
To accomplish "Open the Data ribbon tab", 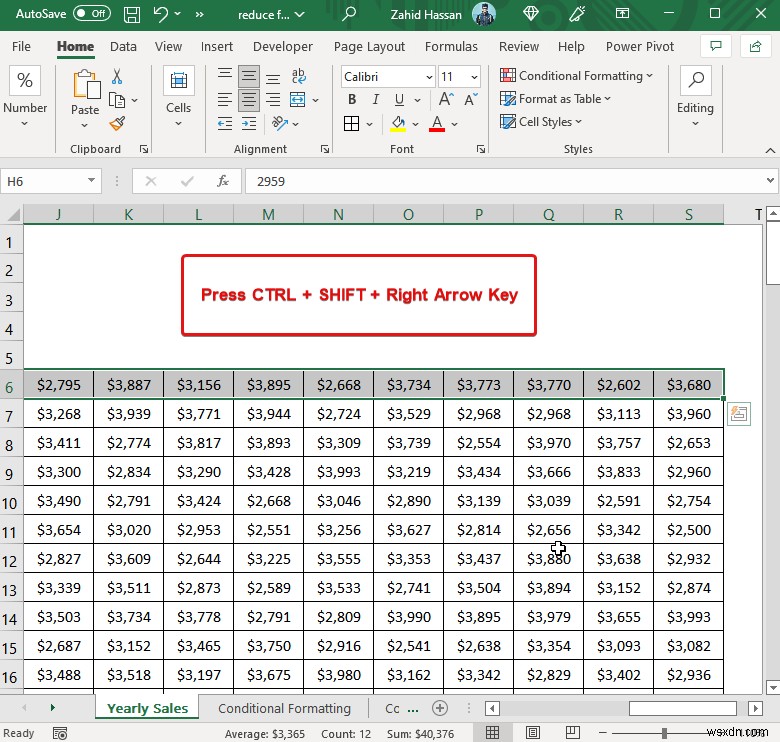I will tap(123, 46).
